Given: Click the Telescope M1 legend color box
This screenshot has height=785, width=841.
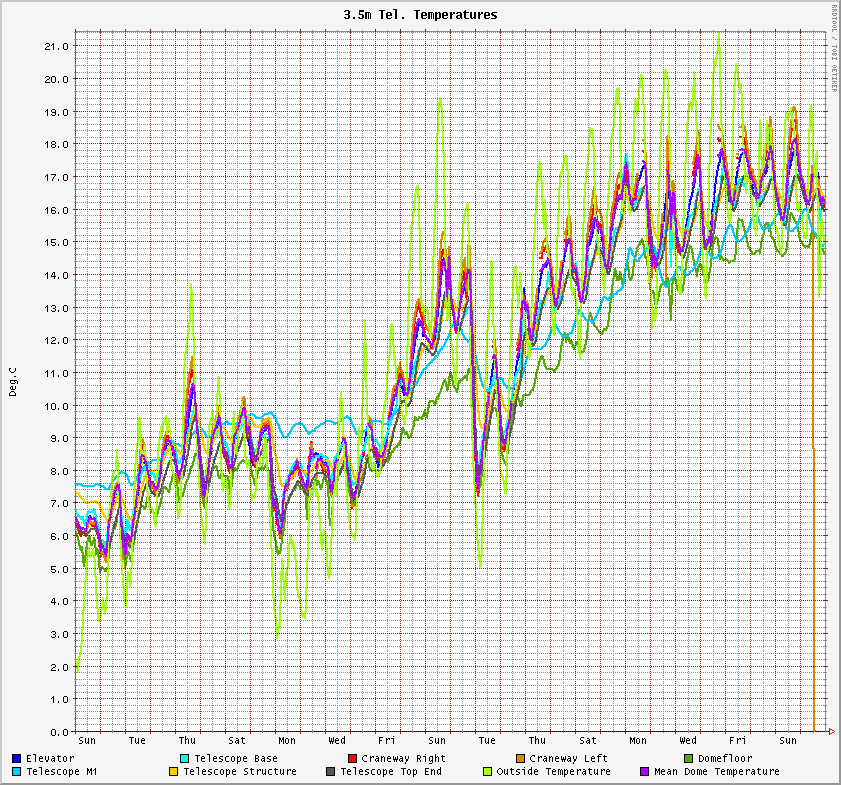Looking at the screenshot, I should coord(17,772).
